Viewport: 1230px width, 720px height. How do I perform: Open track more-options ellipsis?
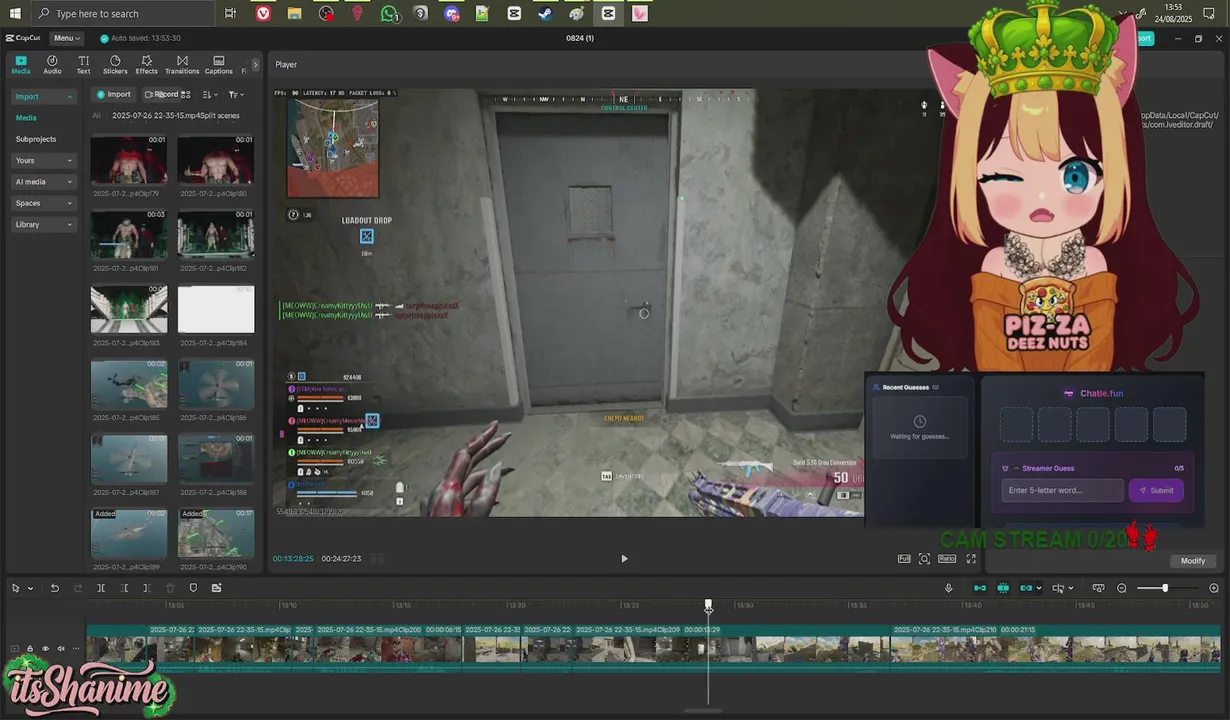(x=75, y=649)
